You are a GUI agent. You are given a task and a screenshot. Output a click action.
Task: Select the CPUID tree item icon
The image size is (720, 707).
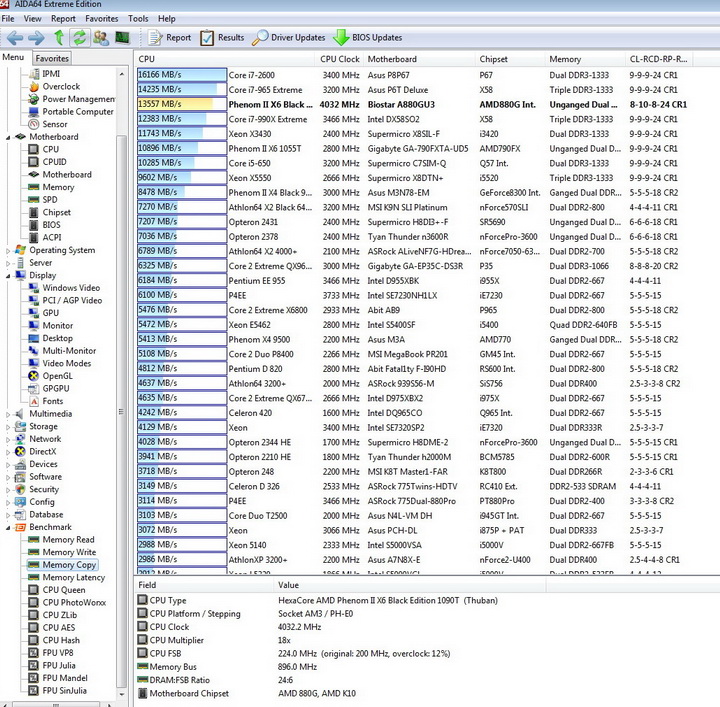point(34,162)
